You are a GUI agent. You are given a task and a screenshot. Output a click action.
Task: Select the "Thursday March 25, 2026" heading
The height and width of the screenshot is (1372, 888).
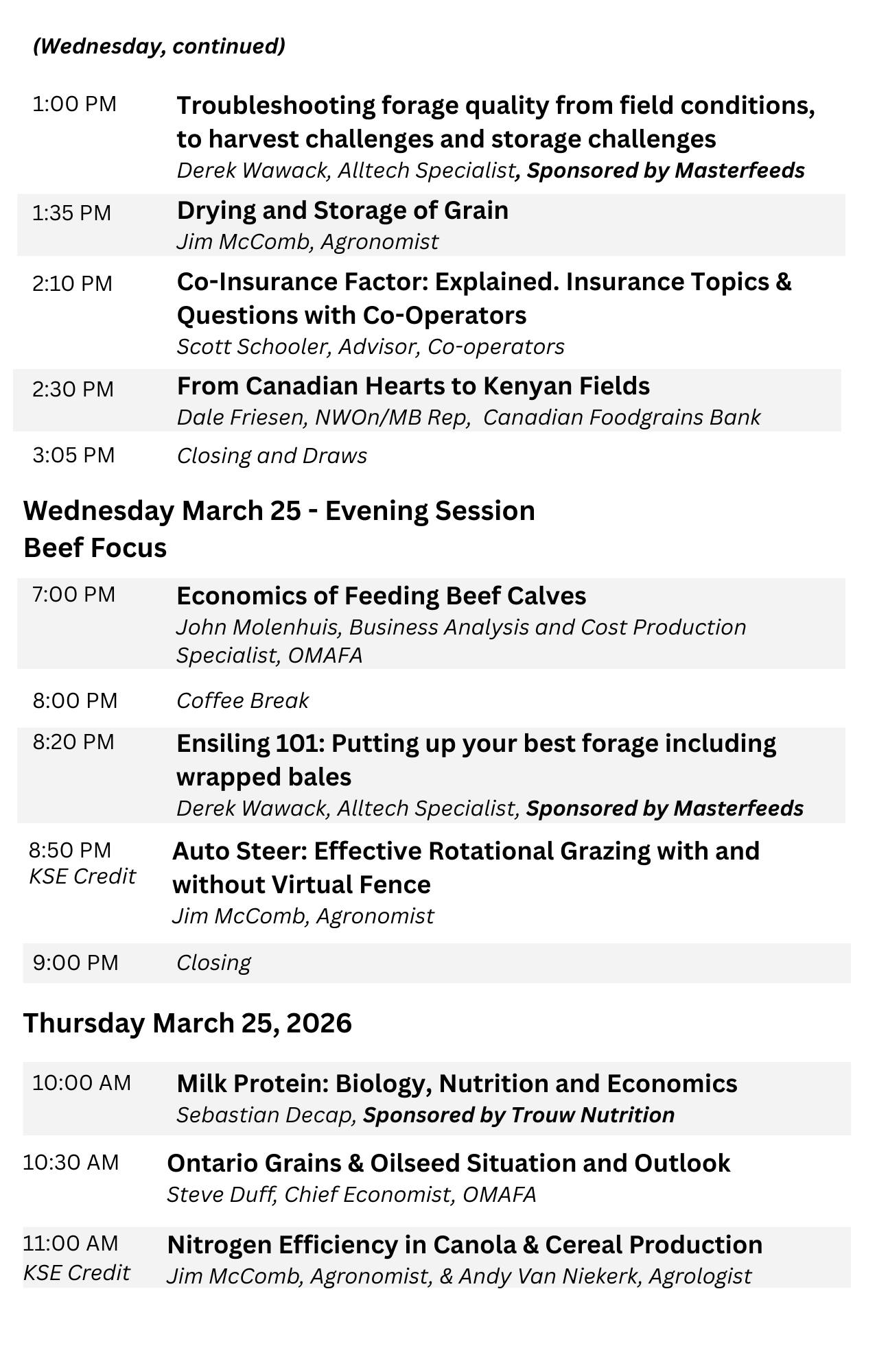coord(187,1023)
